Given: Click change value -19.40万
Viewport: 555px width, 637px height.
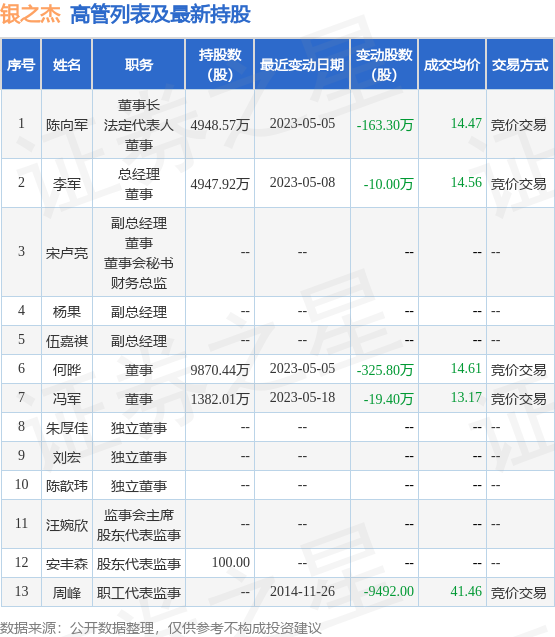Looking at the screenshot, I should 388,399.
